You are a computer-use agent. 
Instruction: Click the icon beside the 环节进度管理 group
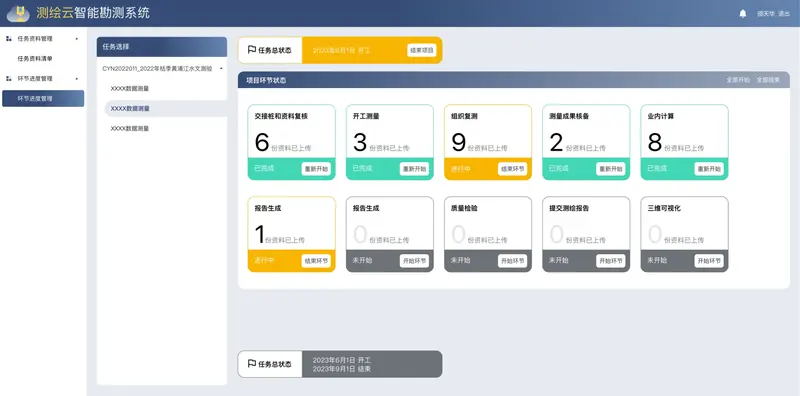(9, 79)
